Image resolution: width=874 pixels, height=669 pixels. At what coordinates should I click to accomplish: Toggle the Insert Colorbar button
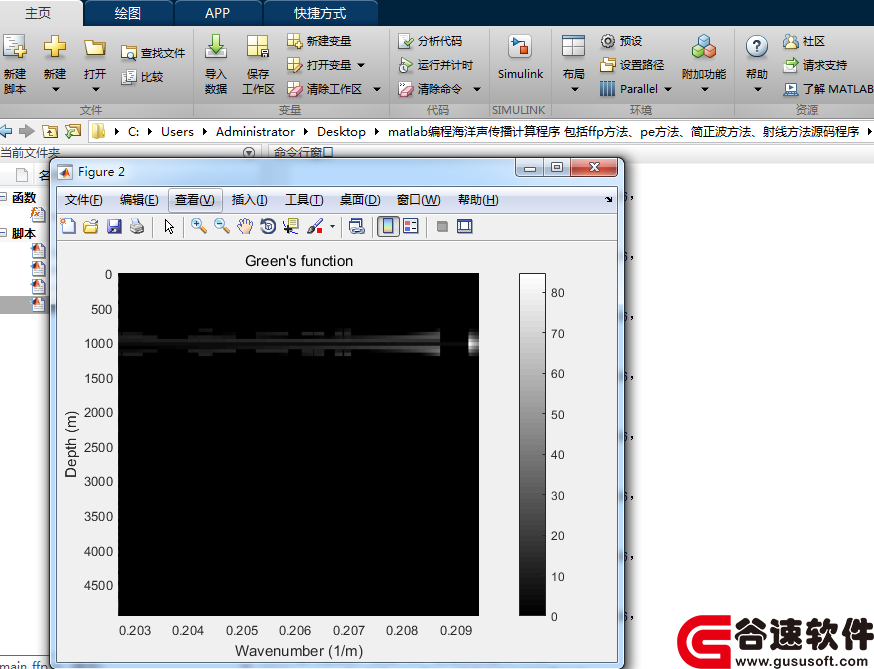point(388,226)
